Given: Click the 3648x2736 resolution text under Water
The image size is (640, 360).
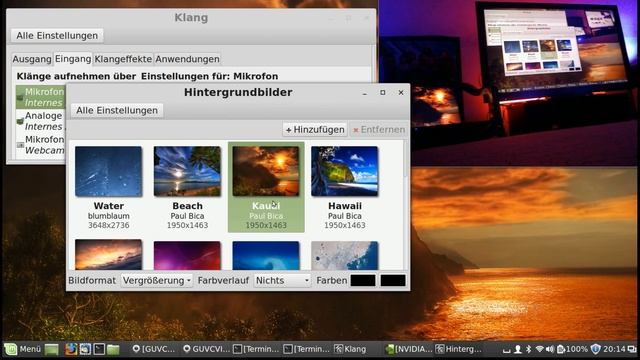Looking at the screenshot, I should [109, 225].
